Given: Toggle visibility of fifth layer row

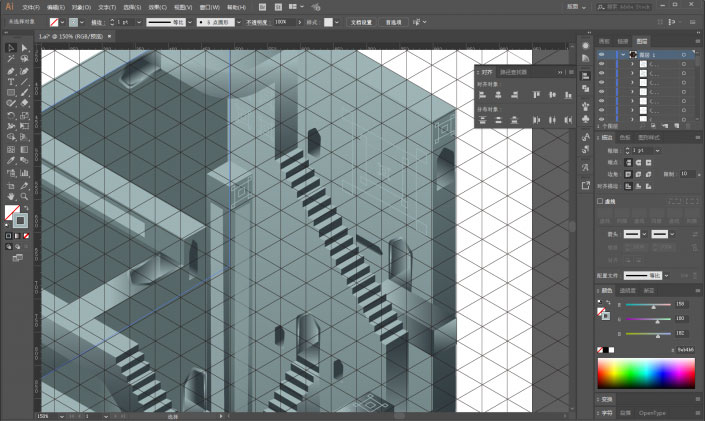Looking at the screenshot, I should (602, 92).
